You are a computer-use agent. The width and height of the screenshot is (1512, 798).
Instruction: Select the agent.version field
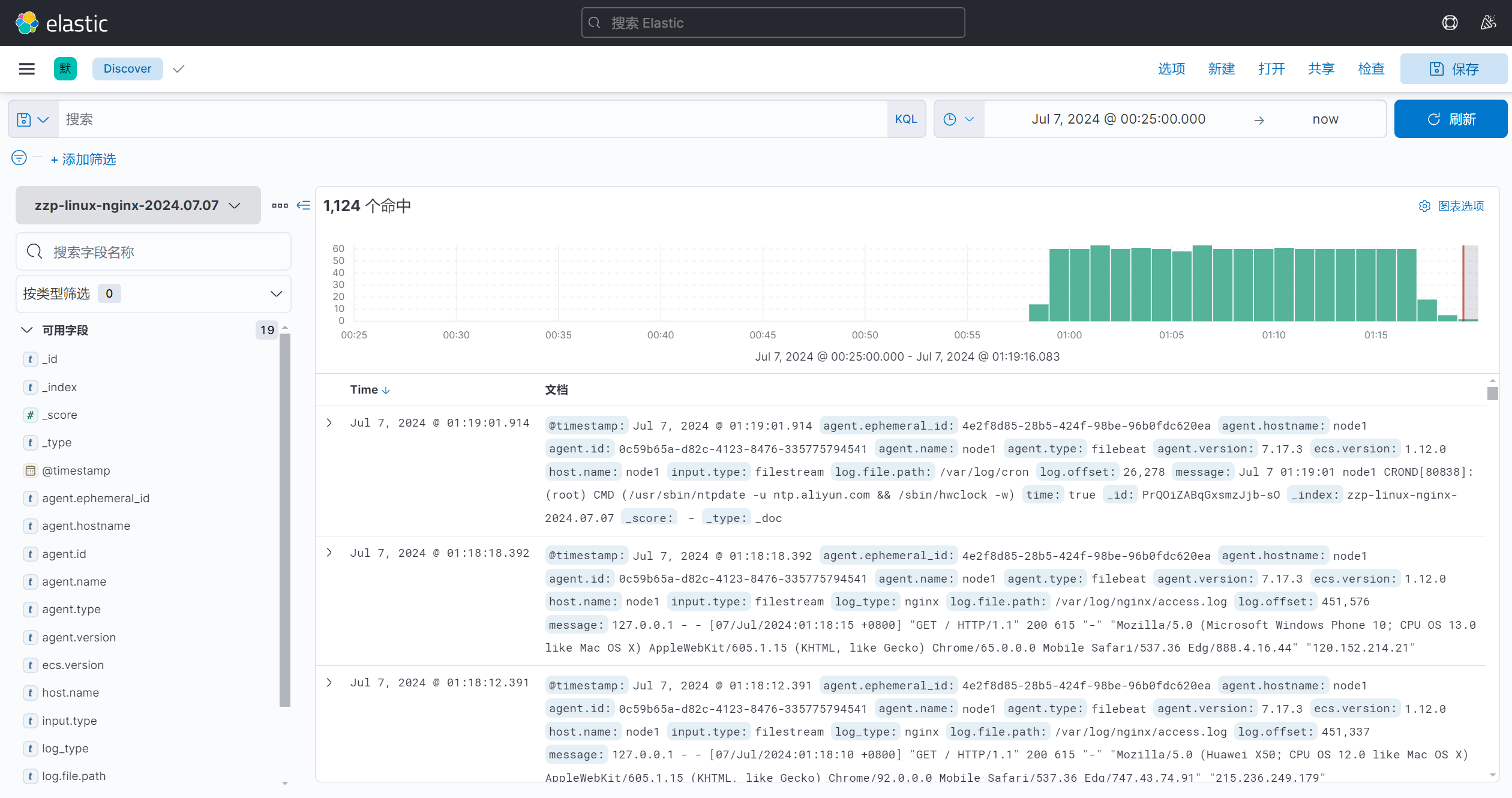79,637
